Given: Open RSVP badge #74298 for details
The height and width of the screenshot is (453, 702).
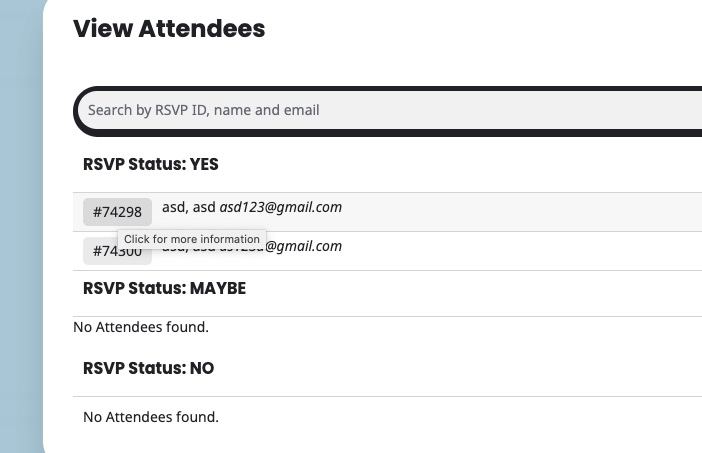Looking at the screenshot, I should click(117, 212).
